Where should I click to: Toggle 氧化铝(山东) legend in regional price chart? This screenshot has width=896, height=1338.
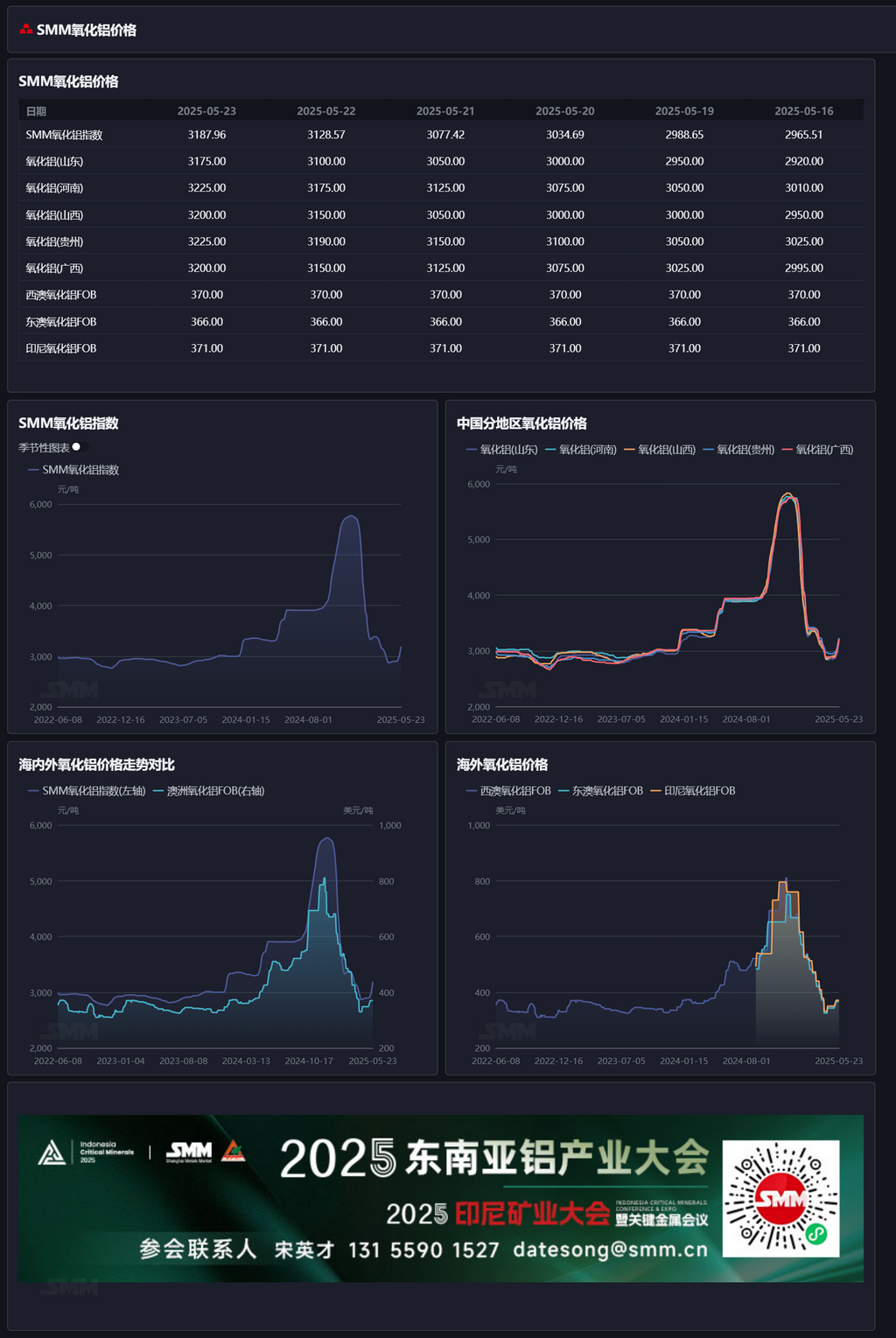[502, 450]
